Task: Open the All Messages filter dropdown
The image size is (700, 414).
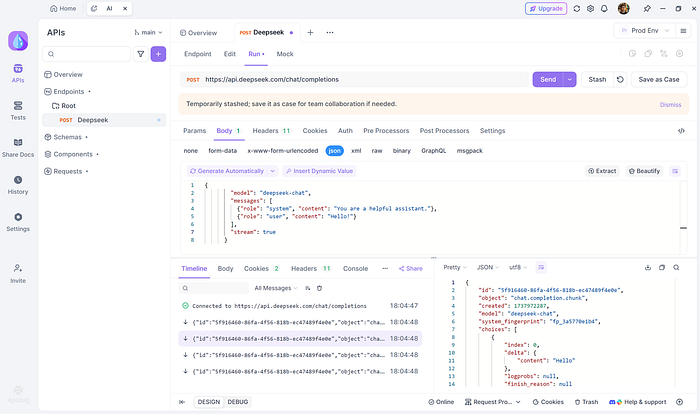Action: click(x=275, y=288)
